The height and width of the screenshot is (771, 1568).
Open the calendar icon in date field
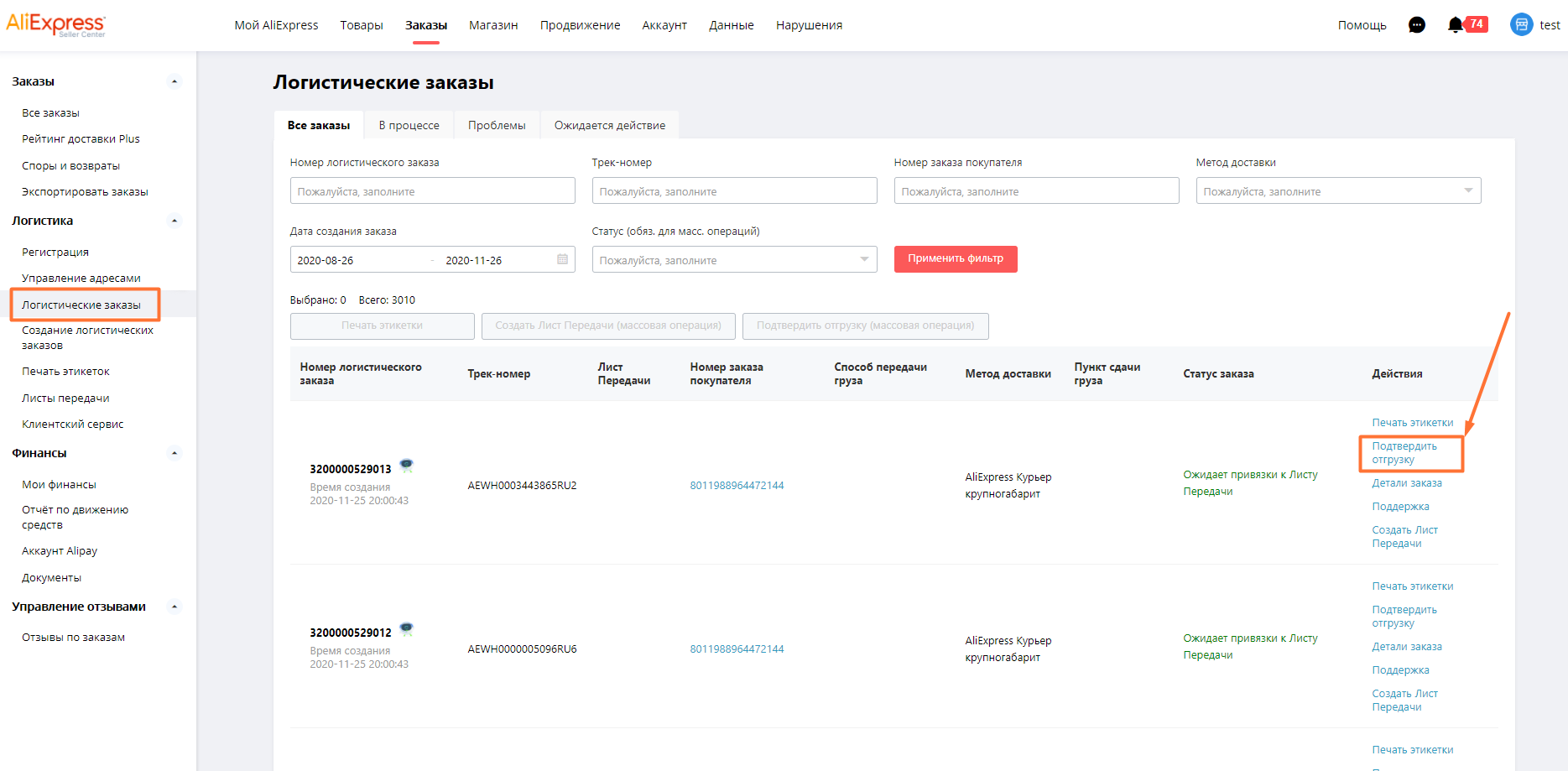[x=563, y=259]
